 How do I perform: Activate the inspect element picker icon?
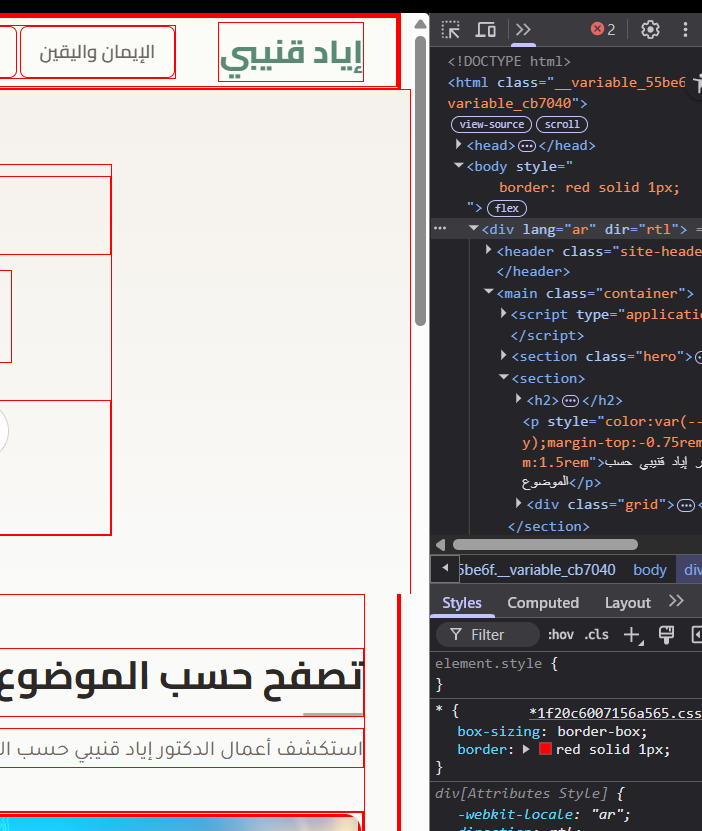point(450,30)
